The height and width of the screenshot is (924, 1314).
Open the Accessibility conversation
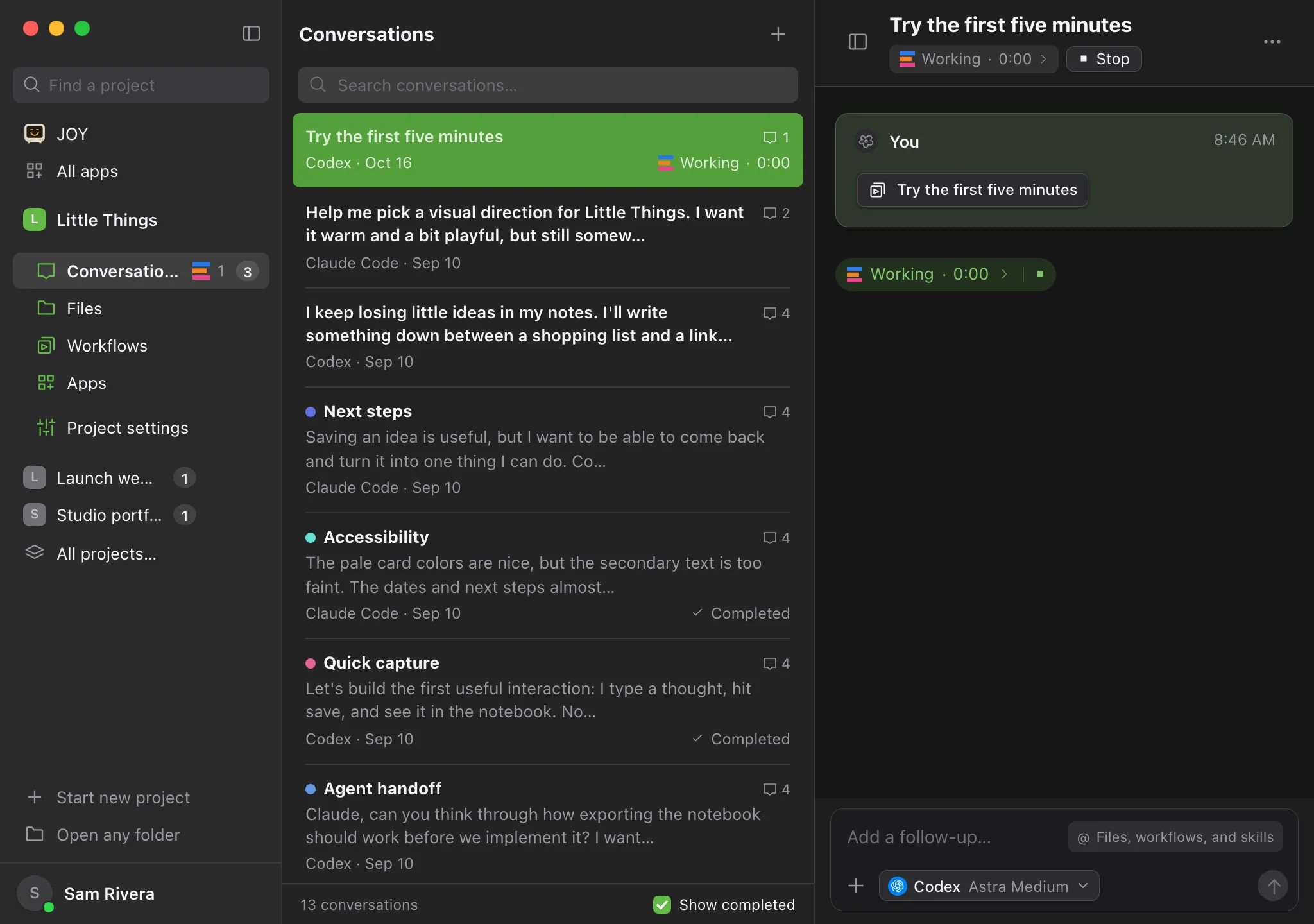548,575
